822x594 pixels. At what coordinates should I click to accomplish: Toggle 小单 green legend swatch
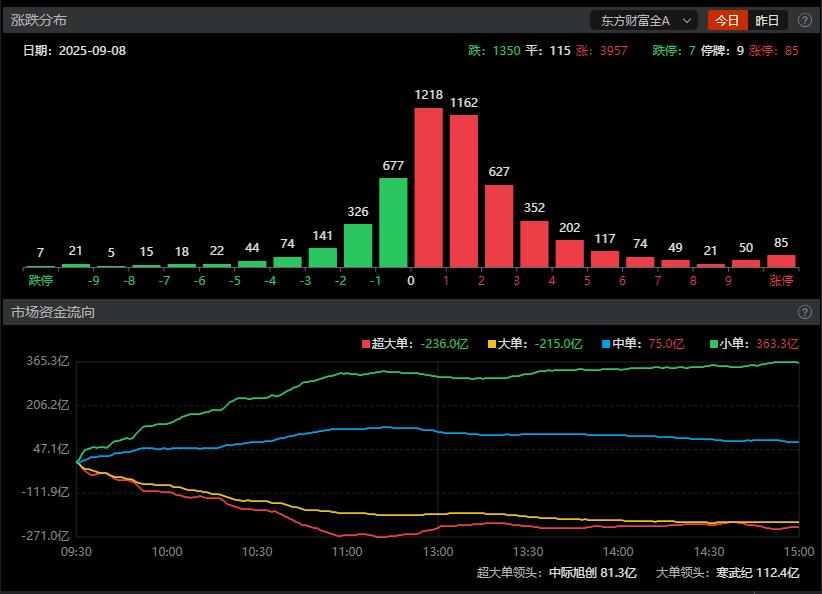click(x=713, y=344)
